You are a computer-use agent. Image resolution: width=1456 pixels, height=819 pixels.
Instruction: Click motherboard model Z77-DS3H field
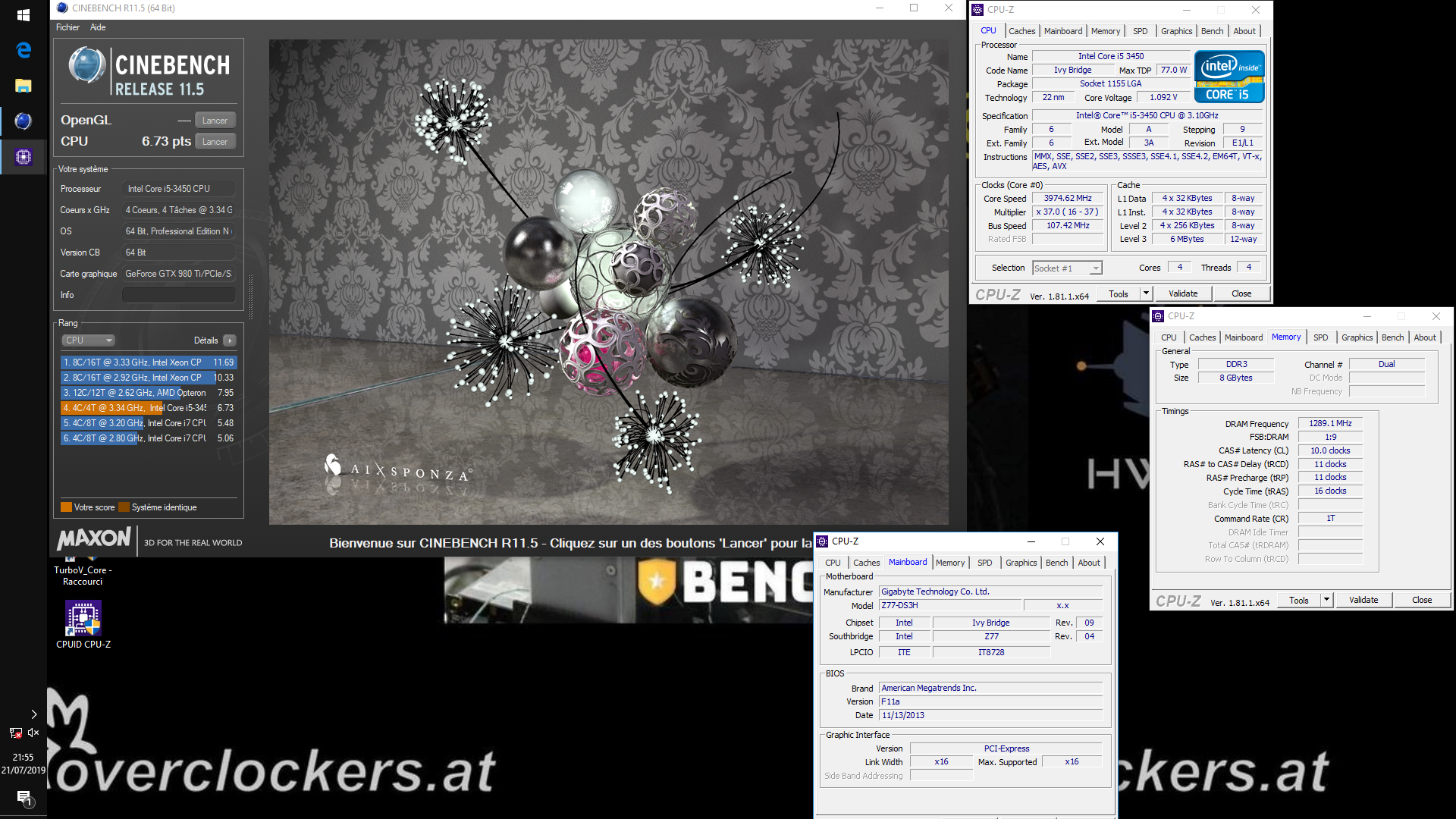point(950,606)
